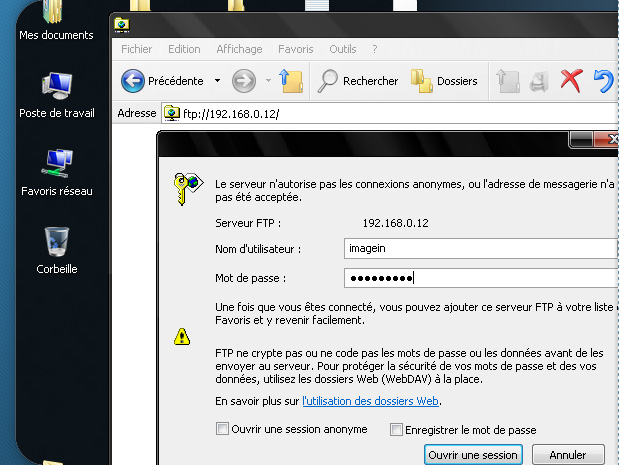
Task: Click the key icon in login dialog
Action: pyautogui.click(x=188, y=189)
